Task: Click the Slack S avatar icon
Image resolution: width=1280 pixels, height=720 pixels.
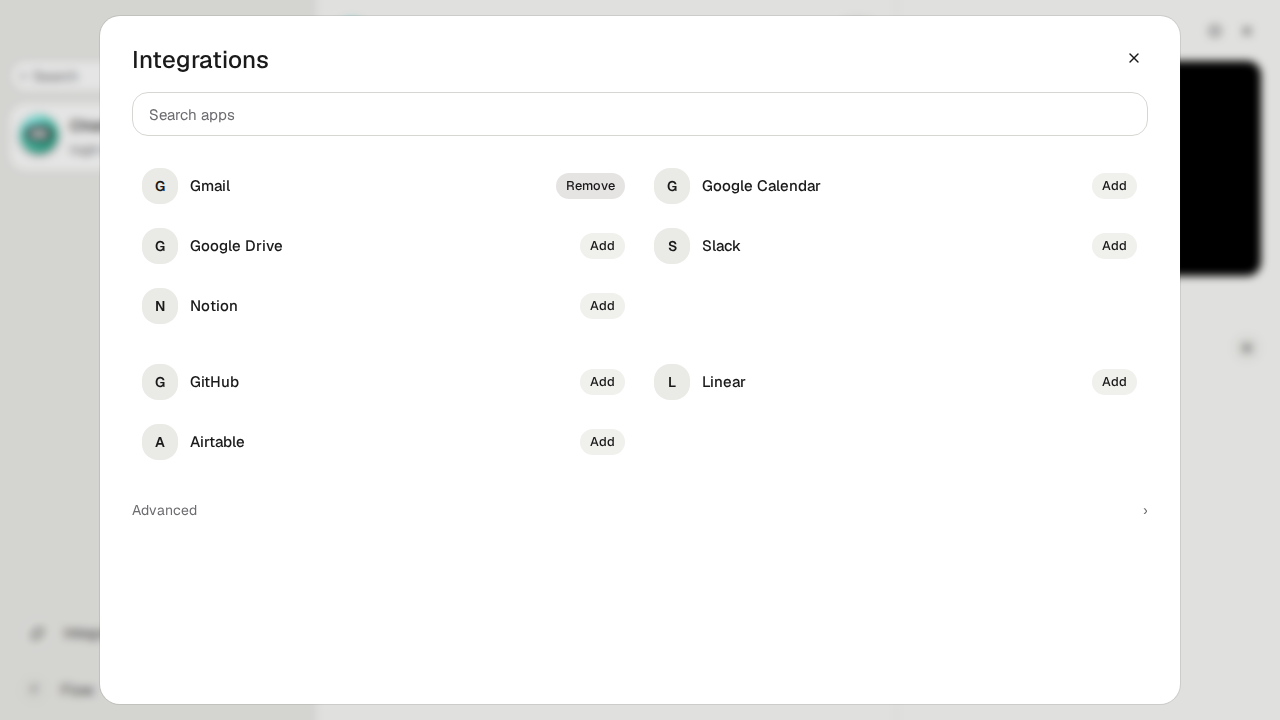Action: coord(672,246)
